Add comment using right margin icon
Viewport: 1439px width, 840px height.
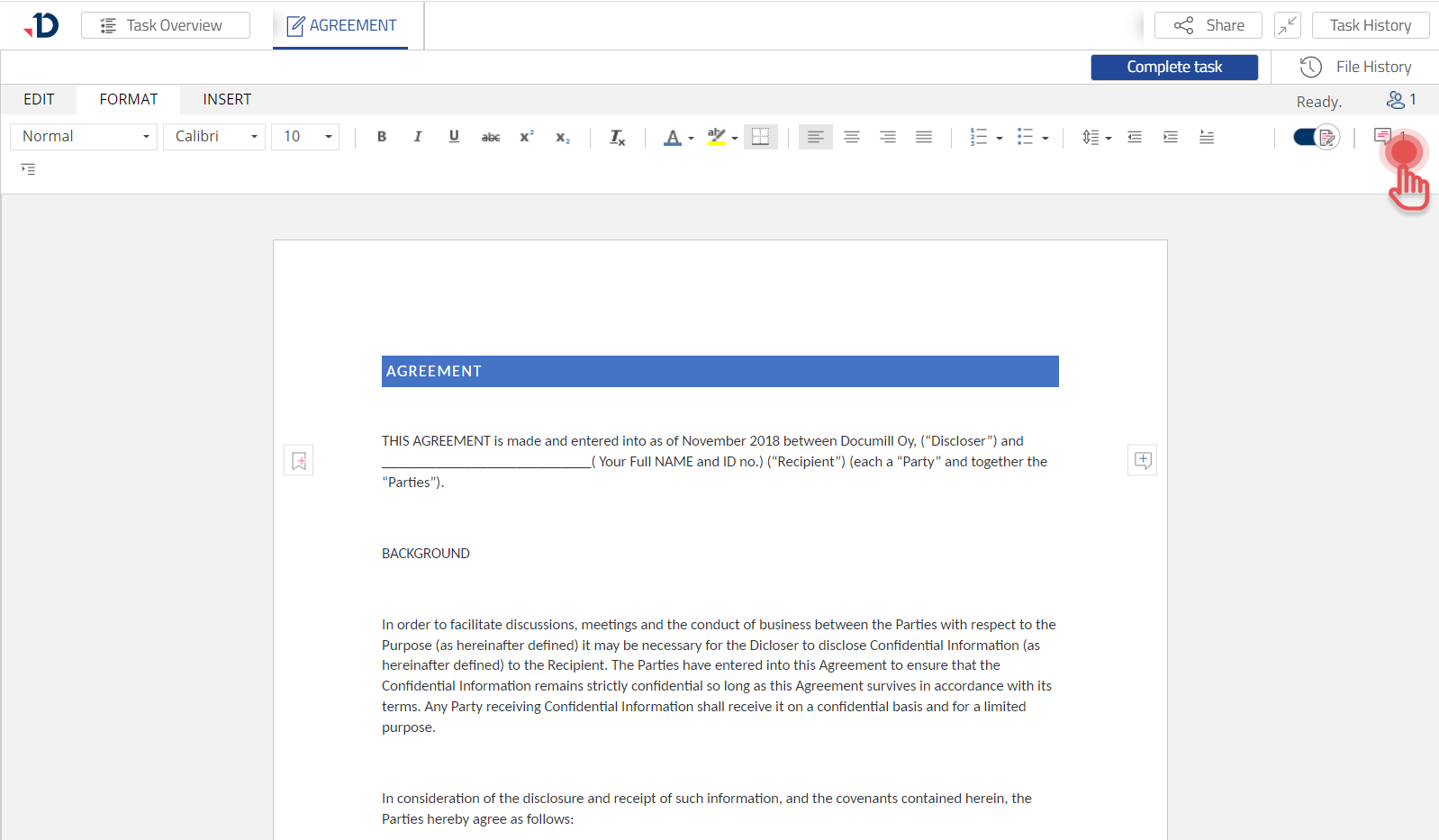click(x=1142, y=460)
